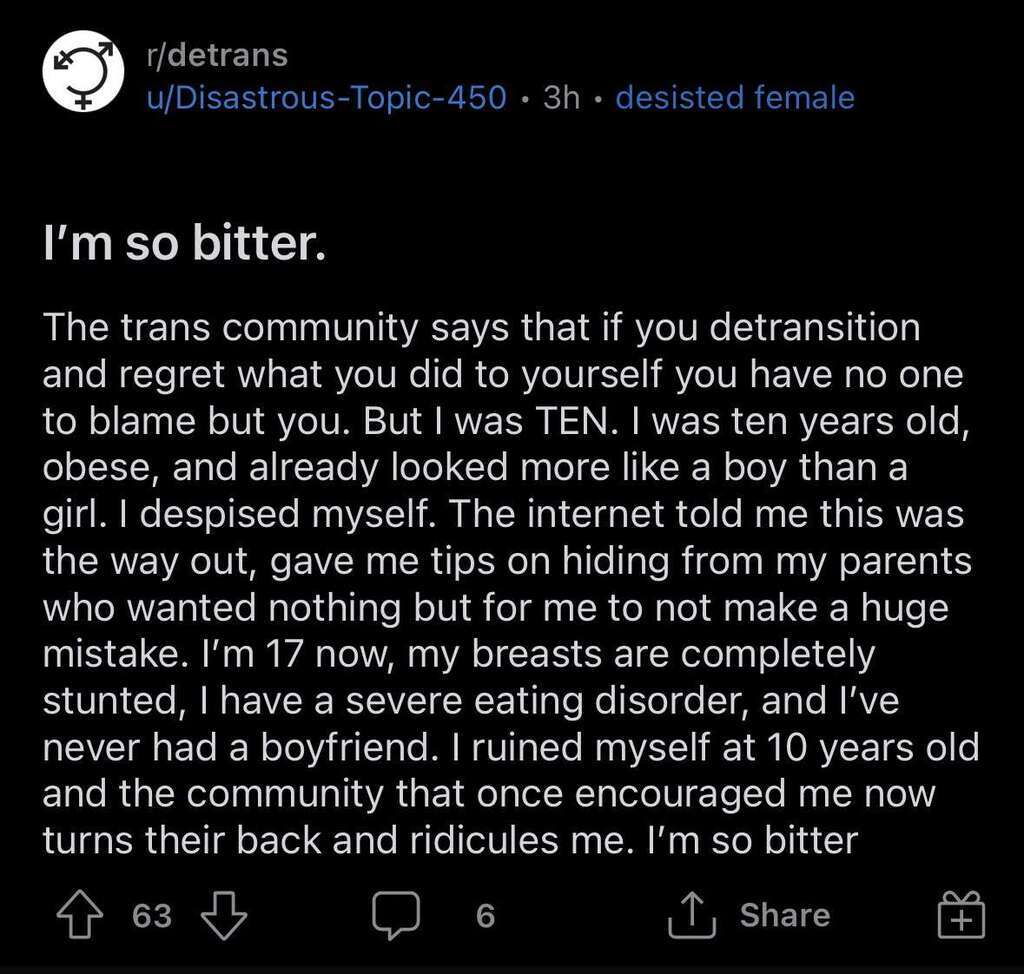
Task: Click the post title "I'm so bitter."
Action: pyautogui.click(x=184, y=243)
